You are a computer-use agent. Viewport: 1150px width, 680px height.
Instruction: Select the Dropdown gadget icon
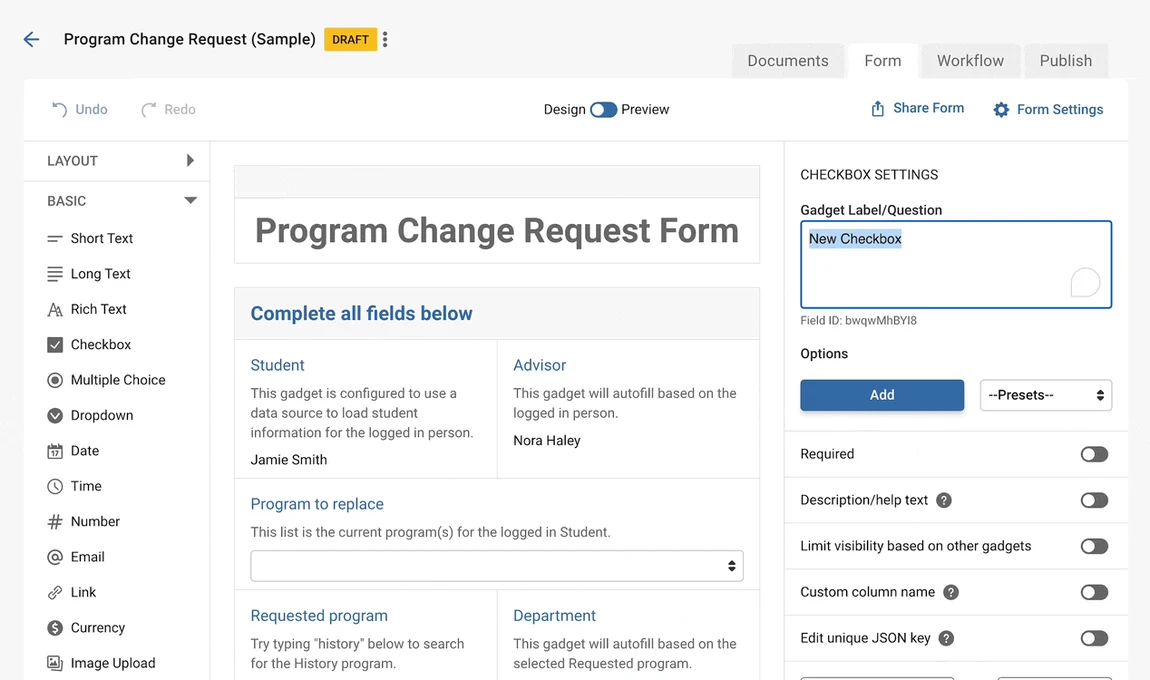coord(55,415)
